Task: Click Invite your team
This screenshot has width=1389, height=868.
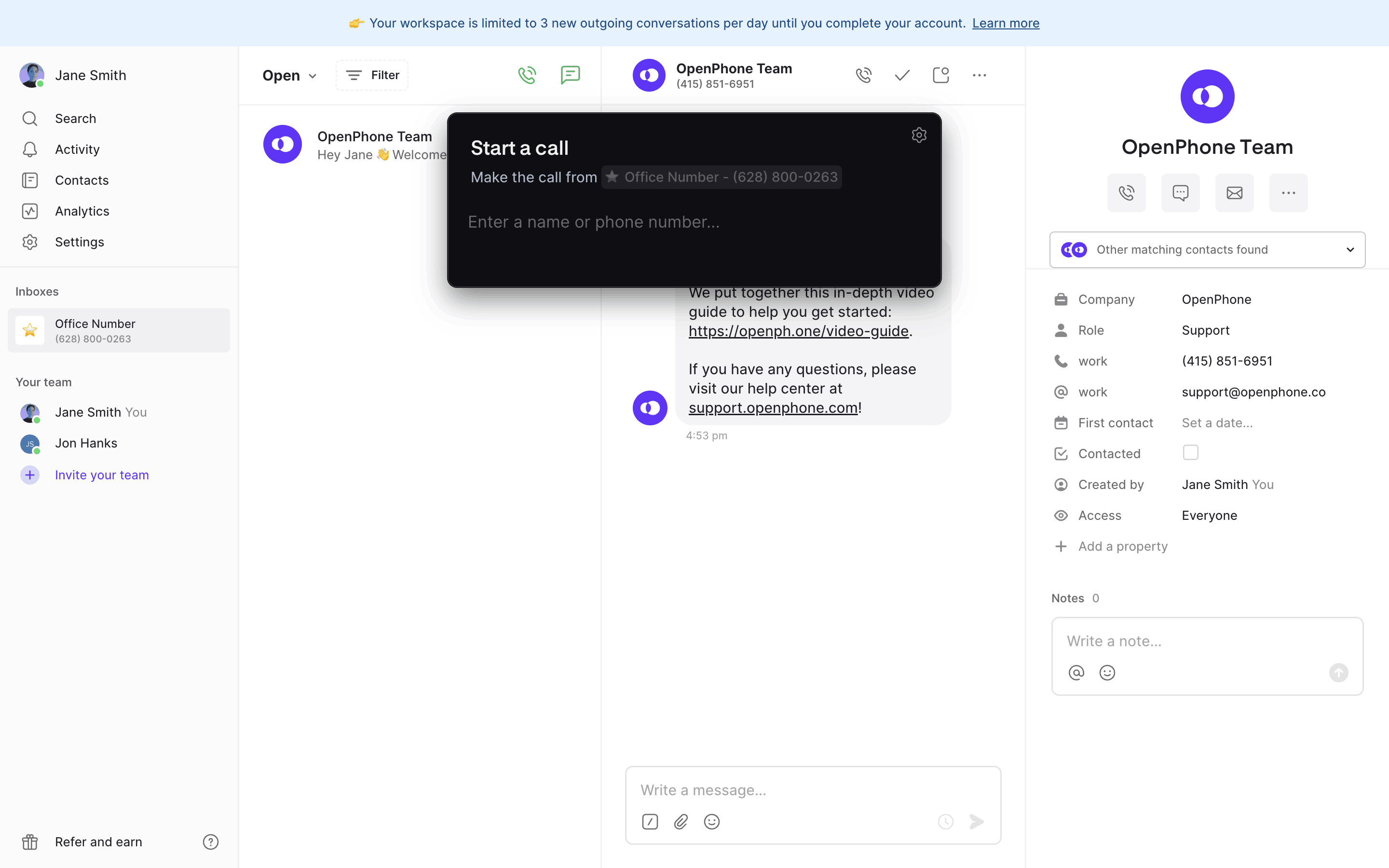Action: coord(102,475)
